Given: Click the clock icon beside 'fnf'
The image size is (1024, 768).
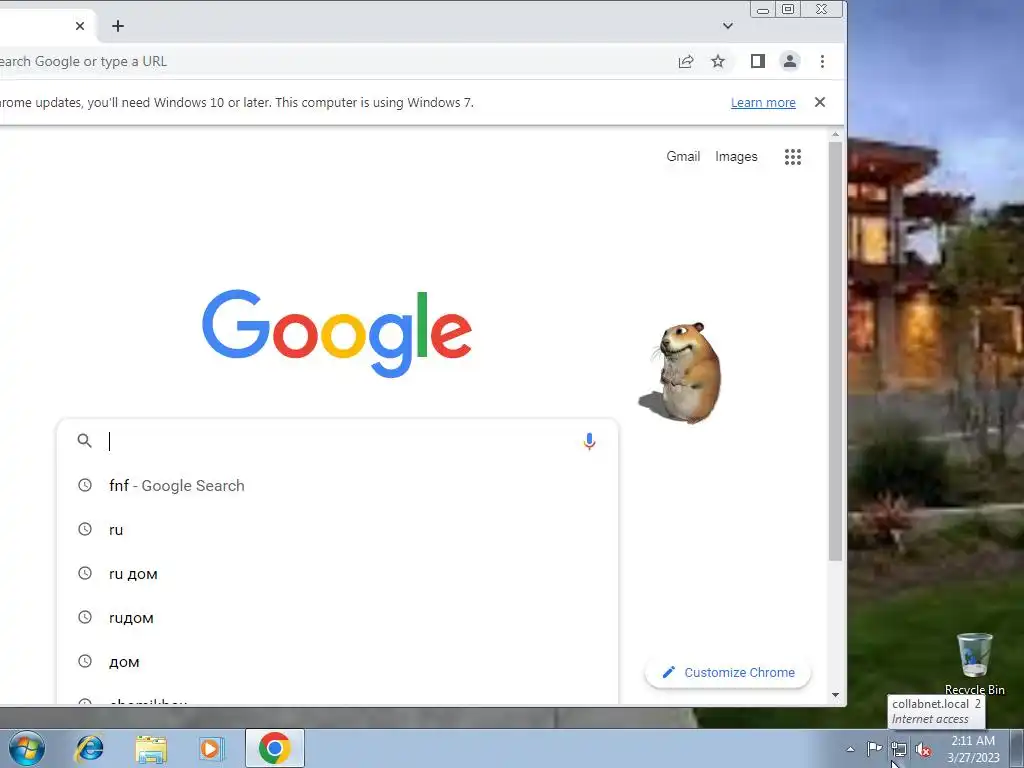Looking at the screenshot, I should (x=85, y=485).
